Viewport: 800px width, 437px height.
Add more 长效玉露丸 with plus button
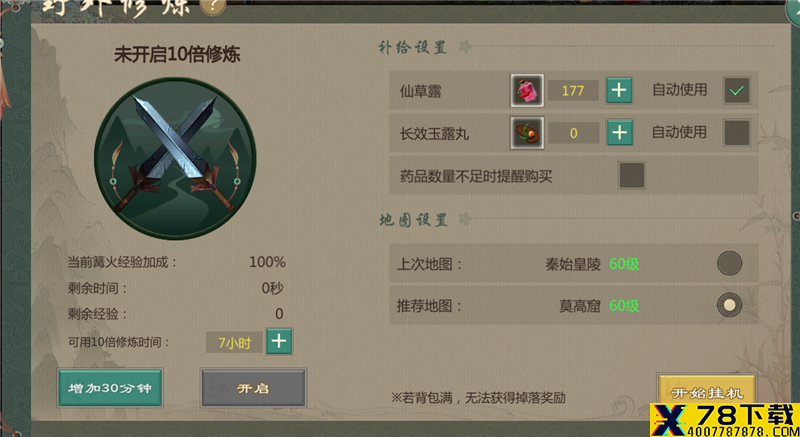click(x=619, y=133)
